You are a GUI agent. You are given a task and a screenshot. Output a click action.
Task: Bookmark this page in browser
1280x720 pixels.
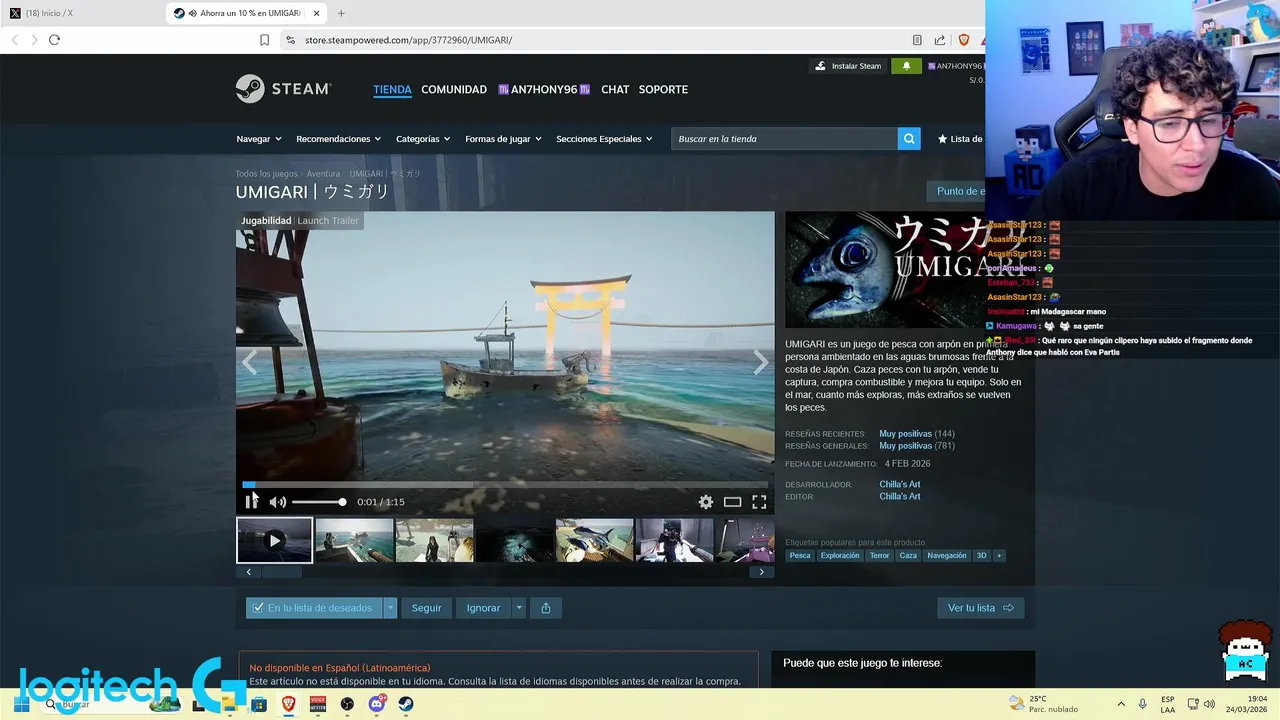pyautogui.click(x=264, y=40)
